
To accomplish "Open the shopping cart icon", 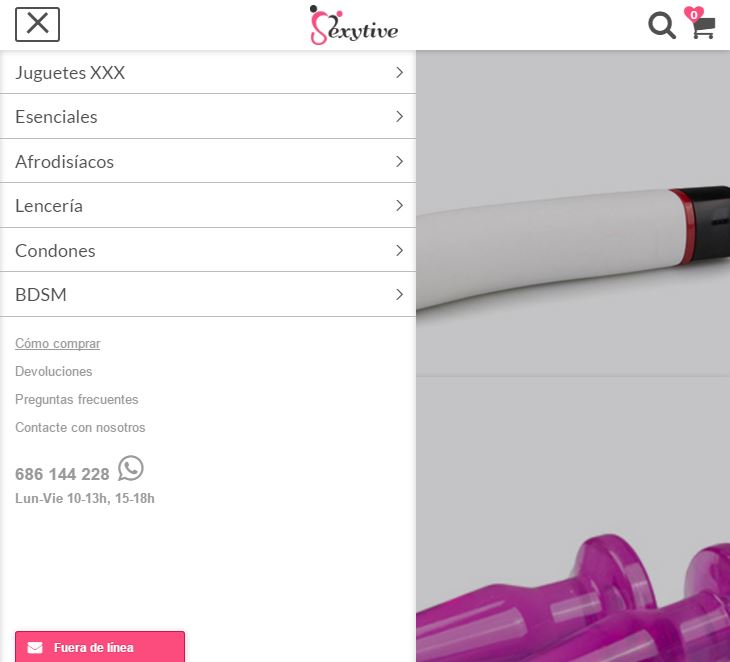I will (703, 27).
